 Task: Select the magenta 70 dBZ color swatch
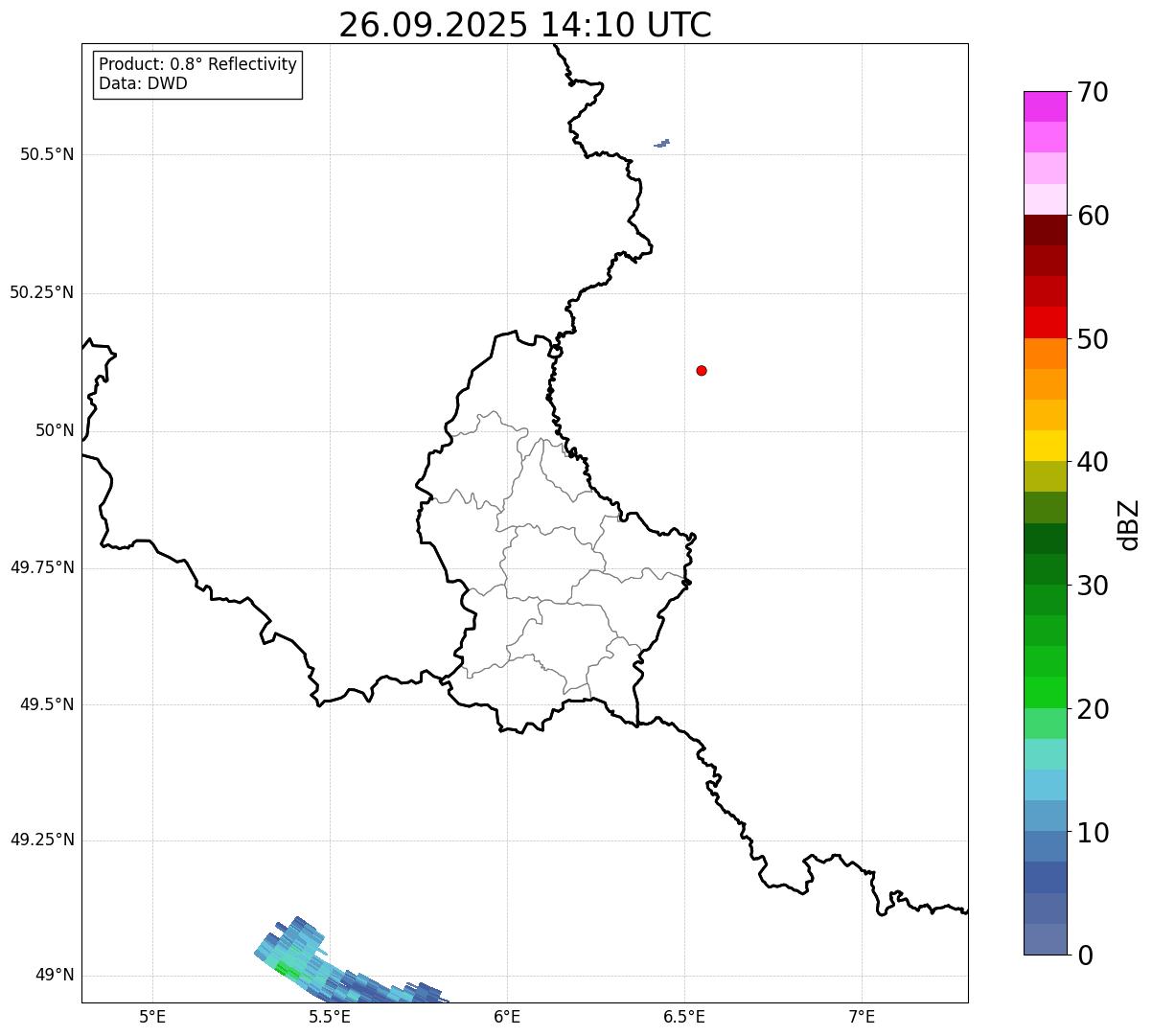tap(1045, 106)
